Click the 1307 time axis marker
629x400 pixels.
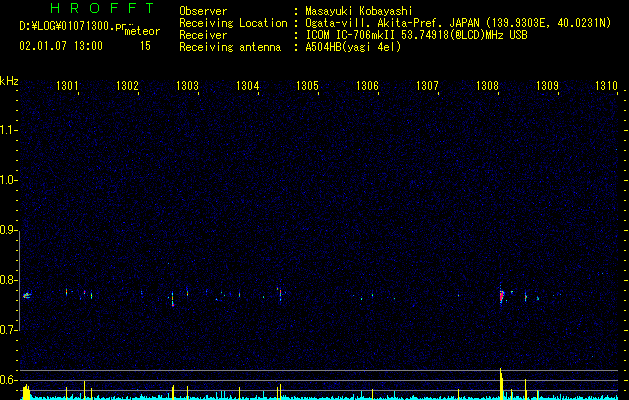(427, 85)
